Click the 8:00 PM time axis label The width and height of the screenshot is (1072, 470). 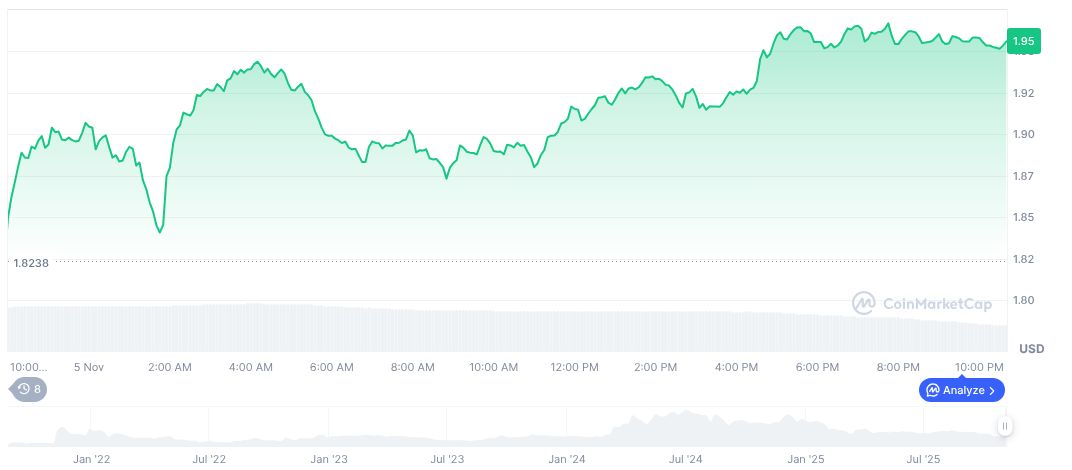tap(897, 367)
